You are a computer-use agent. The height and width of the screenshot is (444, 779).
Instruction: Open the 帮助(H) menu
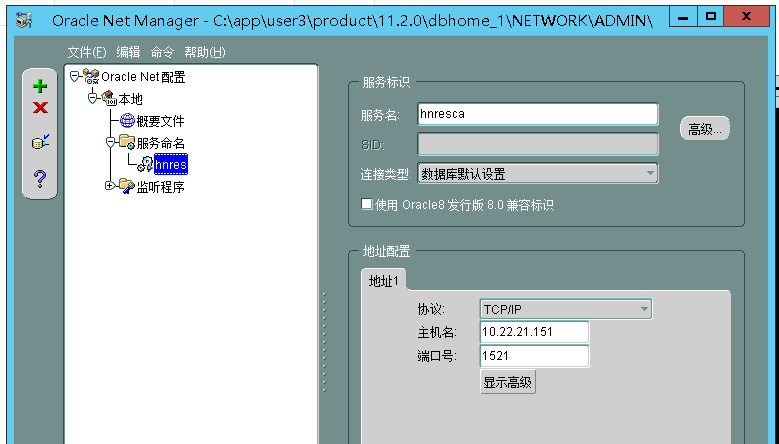coord(205,52)
